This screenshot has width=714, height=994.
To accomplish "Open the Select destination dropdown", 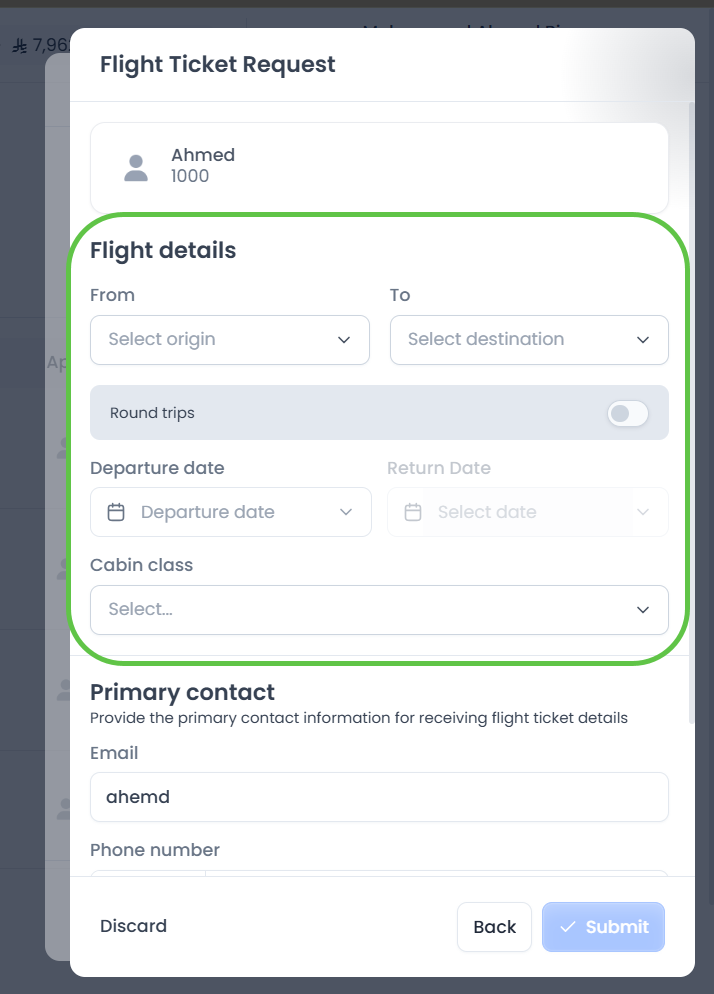I will click(x=528, y=340).
